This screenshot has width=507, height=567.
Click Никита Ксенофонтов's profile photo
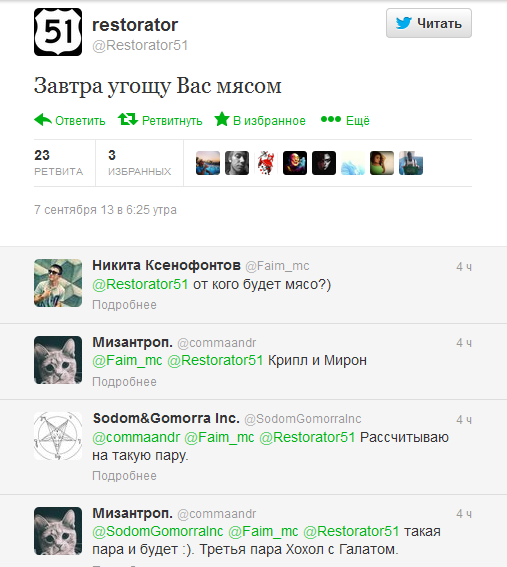click(x=58, y=283)
